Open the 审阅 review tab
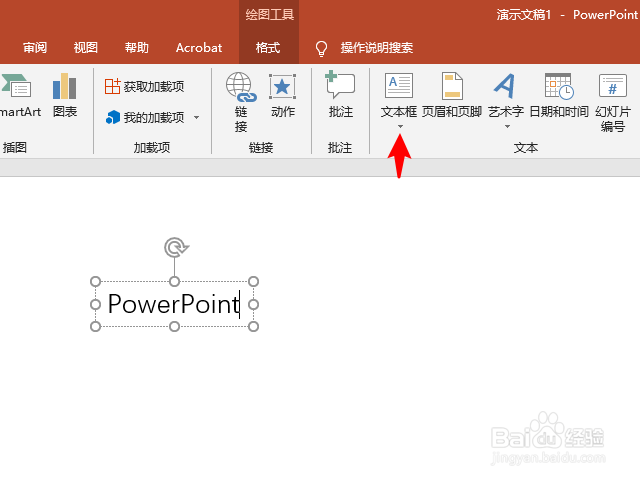 tap(35, 48)
